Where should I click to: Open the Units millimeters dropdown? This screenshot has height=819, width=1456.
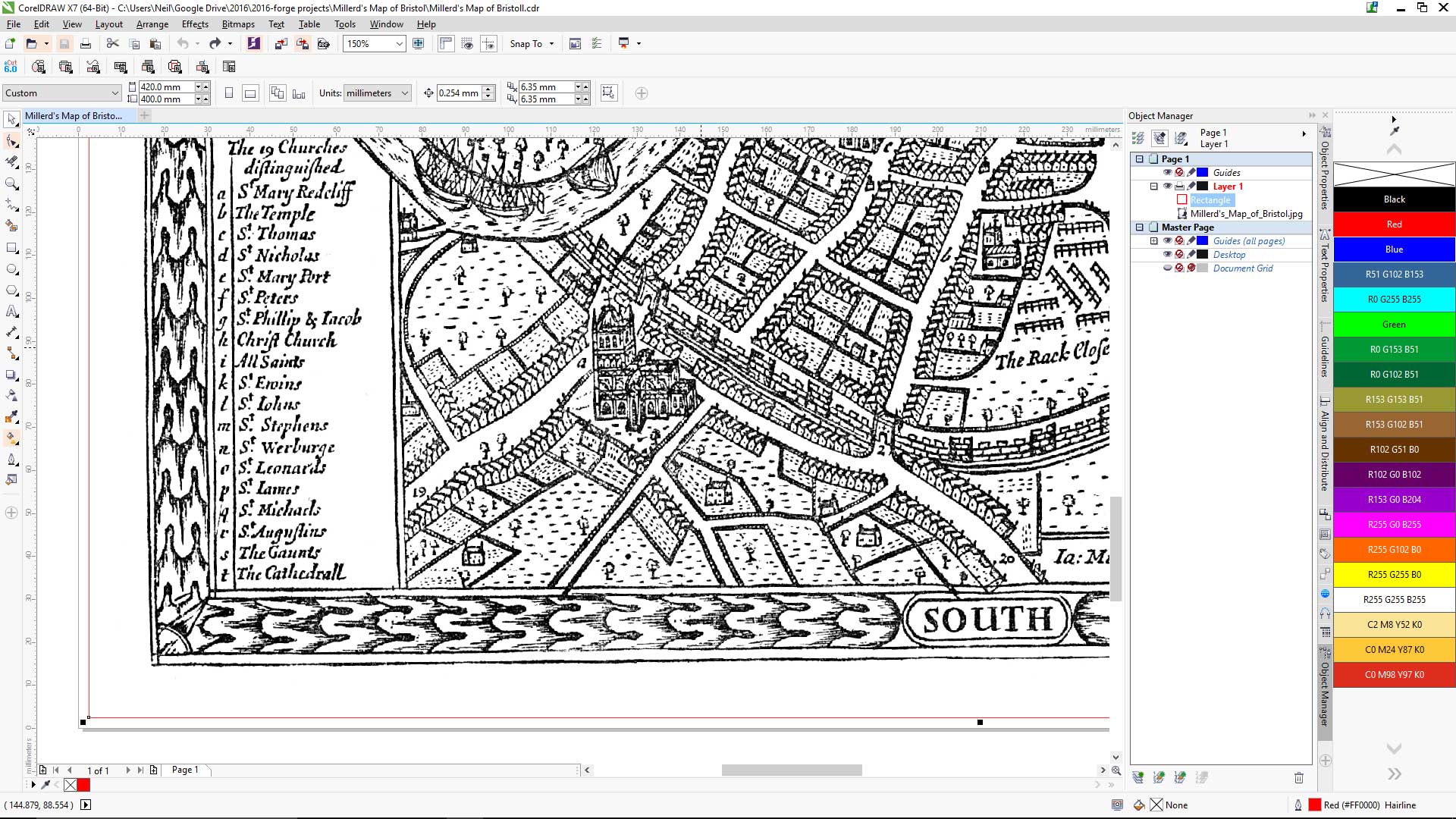click(405, 93)
